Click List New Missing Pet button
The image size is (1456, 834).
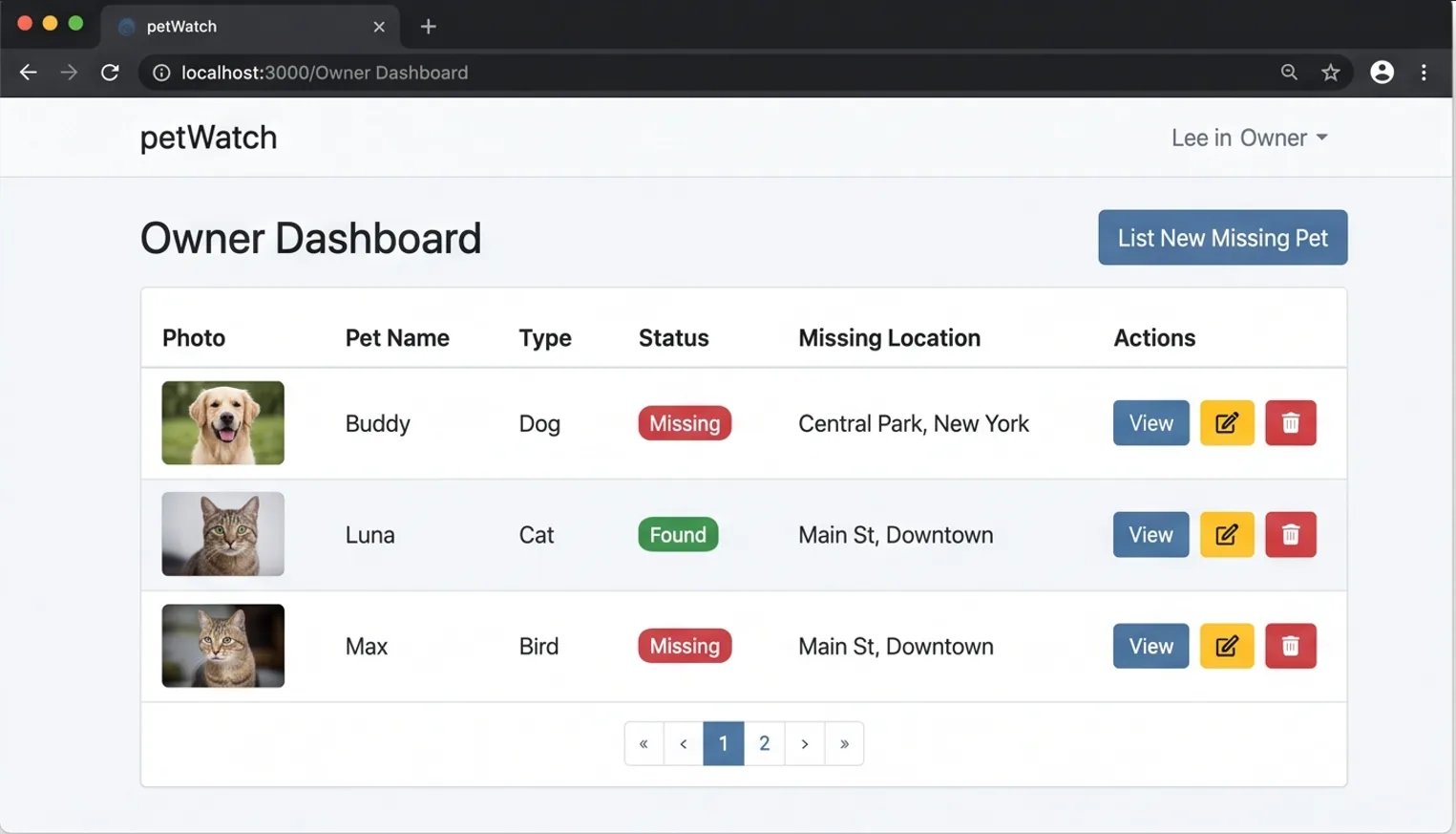point(1222,238)
